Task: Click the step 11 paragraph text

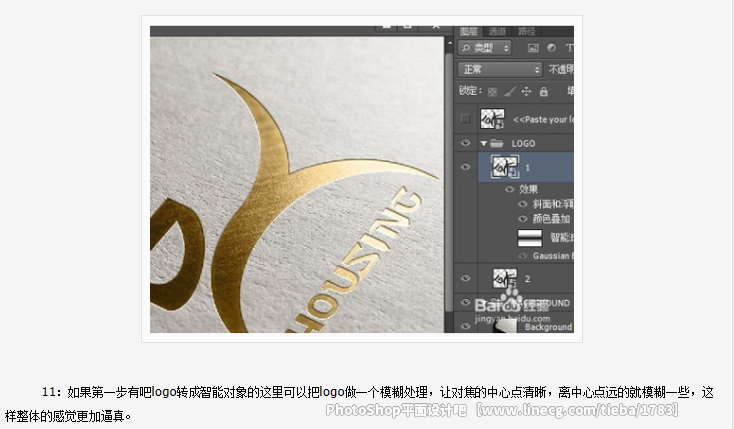Action: coord(359,404)
